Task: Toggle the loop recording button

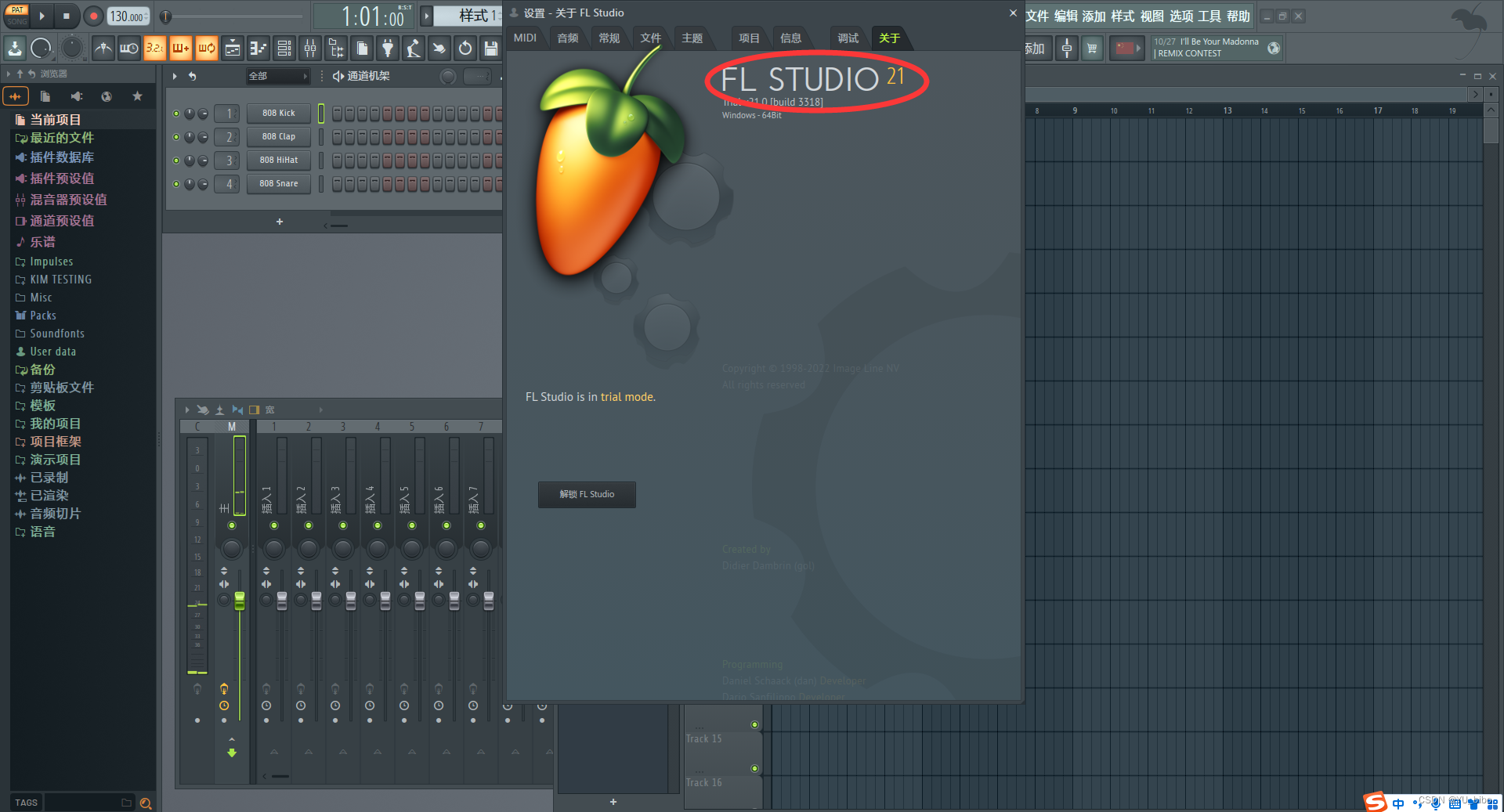Action: 206,49
